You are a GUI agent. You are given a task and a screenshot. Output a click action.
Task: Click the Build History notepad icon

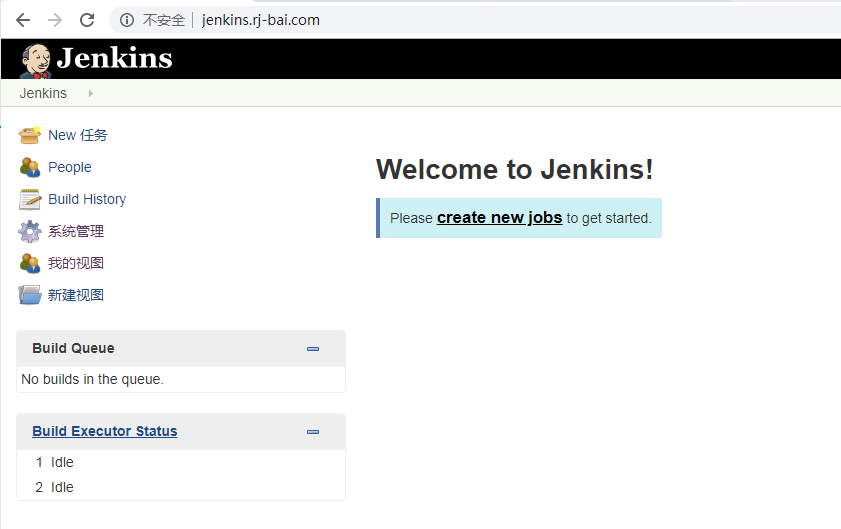pos(29,199)
